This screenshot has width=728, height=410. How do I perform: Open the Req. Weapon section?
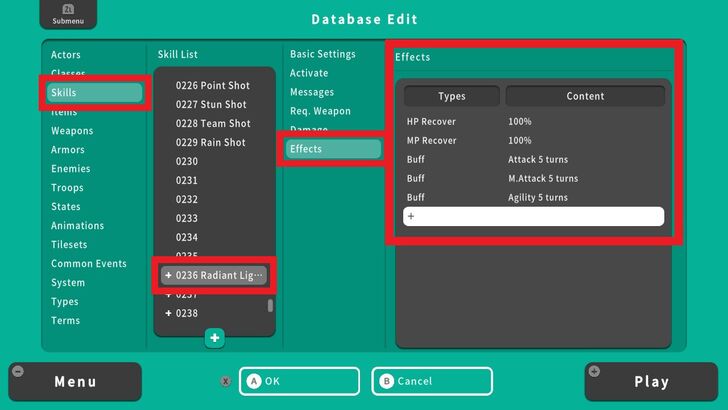[320, 111]
